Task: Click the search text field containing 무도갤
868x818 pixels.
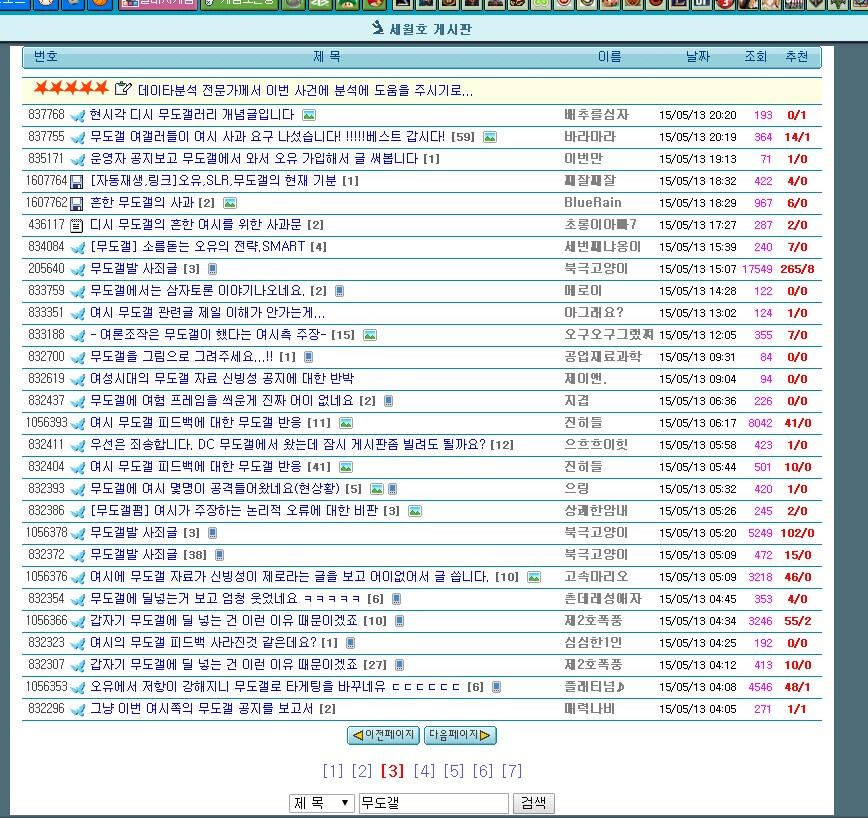Action: 433,803
